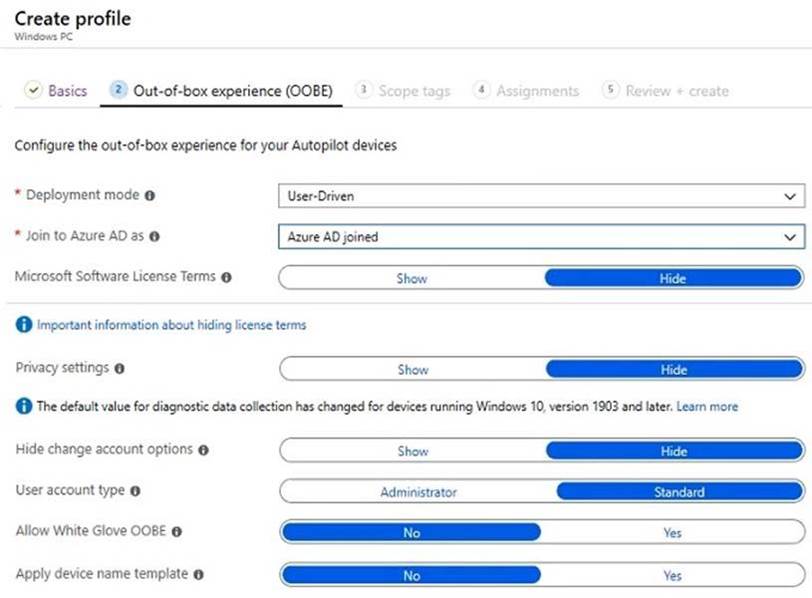Go back to the Basics tab
Viewport: 812px width, 598px height.
coord(57,91)
